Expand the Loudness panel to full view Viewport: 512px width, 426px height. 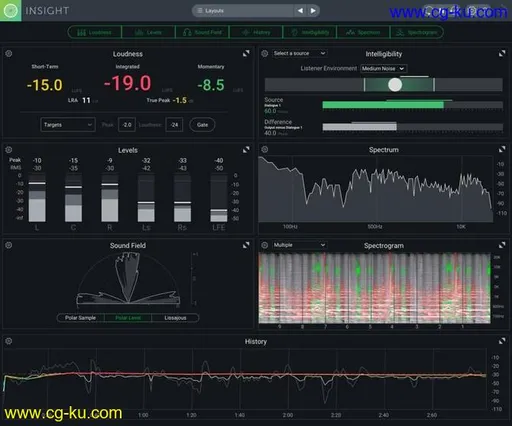246,53
